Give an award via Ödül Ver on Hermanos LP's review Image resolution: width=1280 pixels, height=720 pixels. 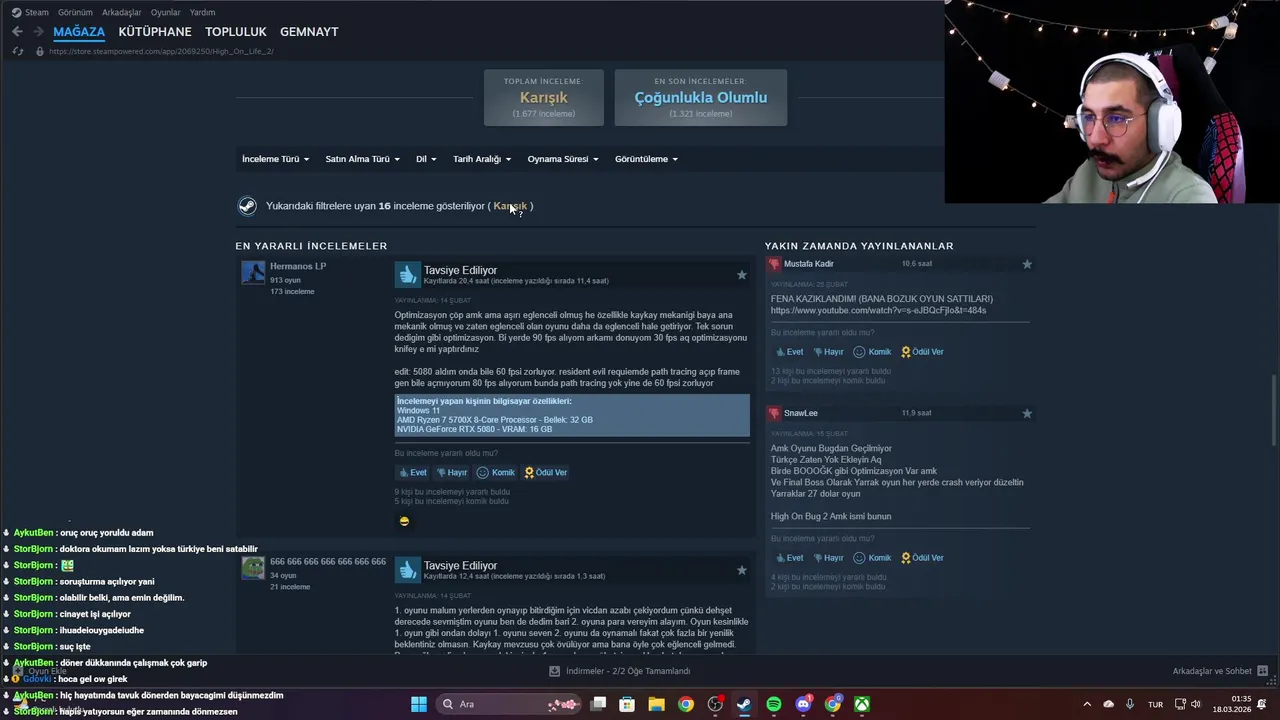pos(546,473)
